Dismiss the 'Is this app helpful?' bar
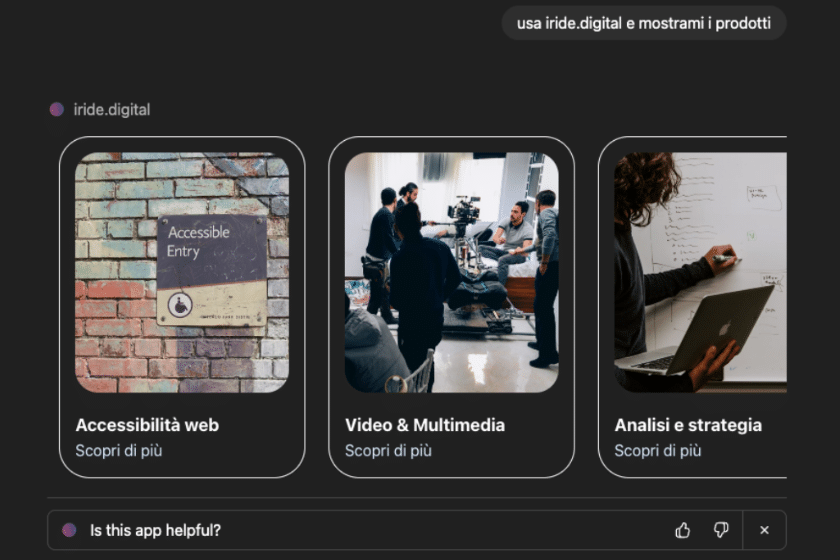 [765, 530]
